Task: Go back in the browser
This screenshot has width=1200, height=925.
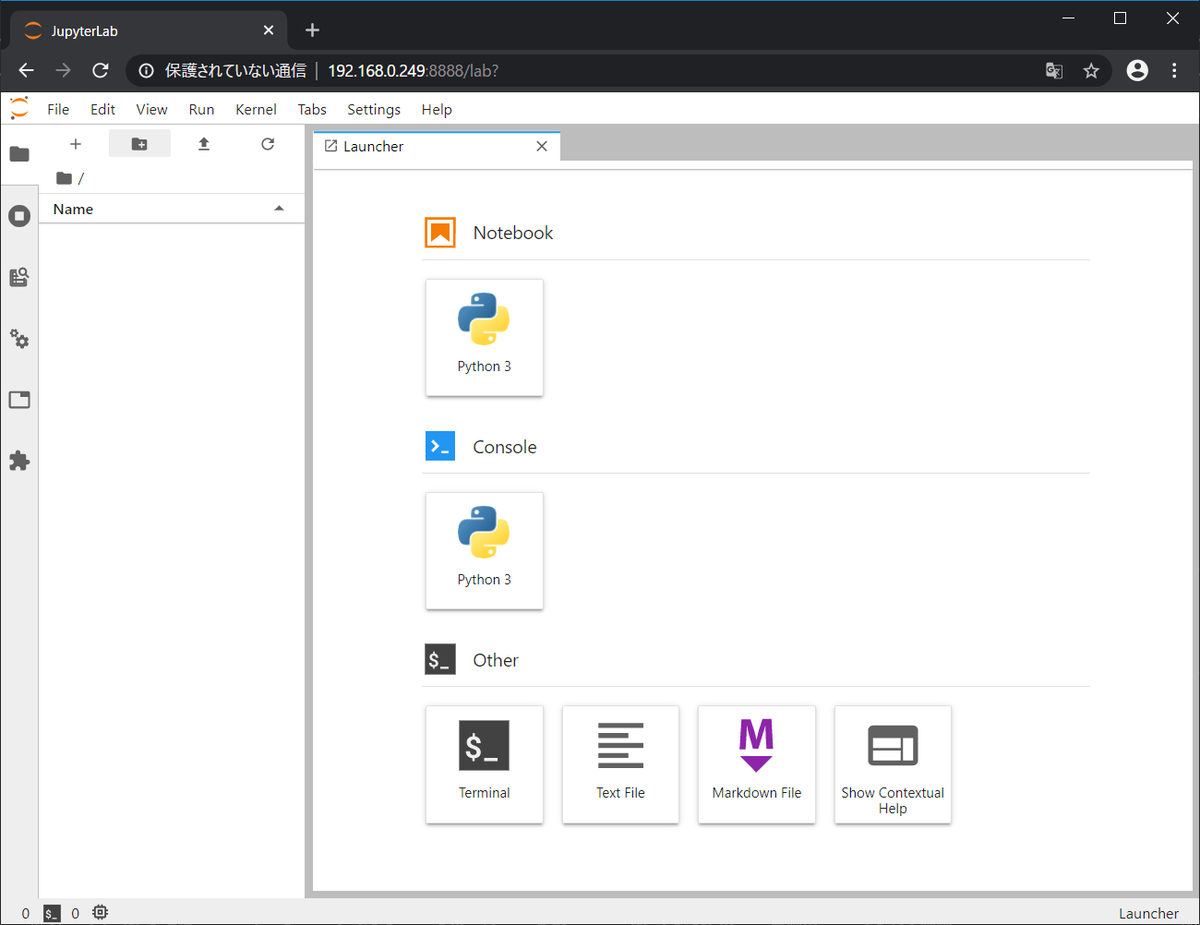Action: click(26, 71)
